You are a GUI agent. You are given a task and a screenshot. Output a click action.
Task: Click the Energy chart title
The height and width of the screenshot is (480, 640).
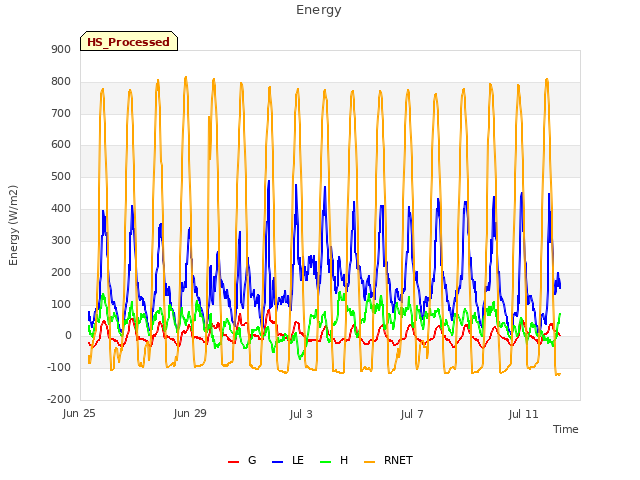click(319, 10)
